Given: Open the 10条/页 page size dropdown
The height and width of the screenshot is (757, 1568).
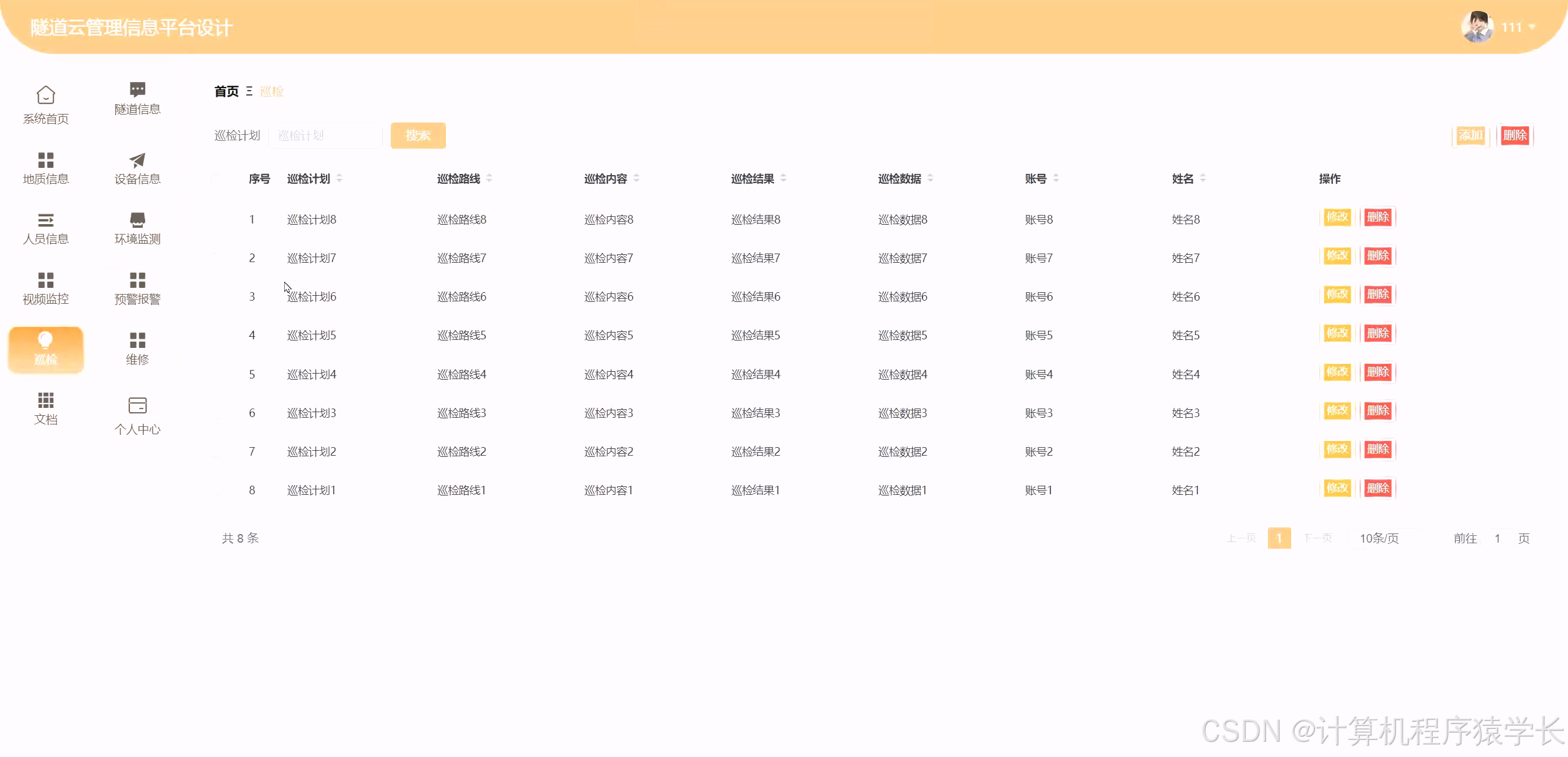Looking at the screenshot, I should (x=1385, y=538).
